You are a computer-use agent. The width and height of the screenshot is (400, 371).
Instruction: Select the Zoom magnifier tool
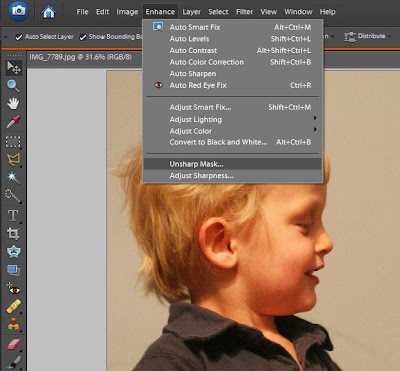(x=13, y=86)
